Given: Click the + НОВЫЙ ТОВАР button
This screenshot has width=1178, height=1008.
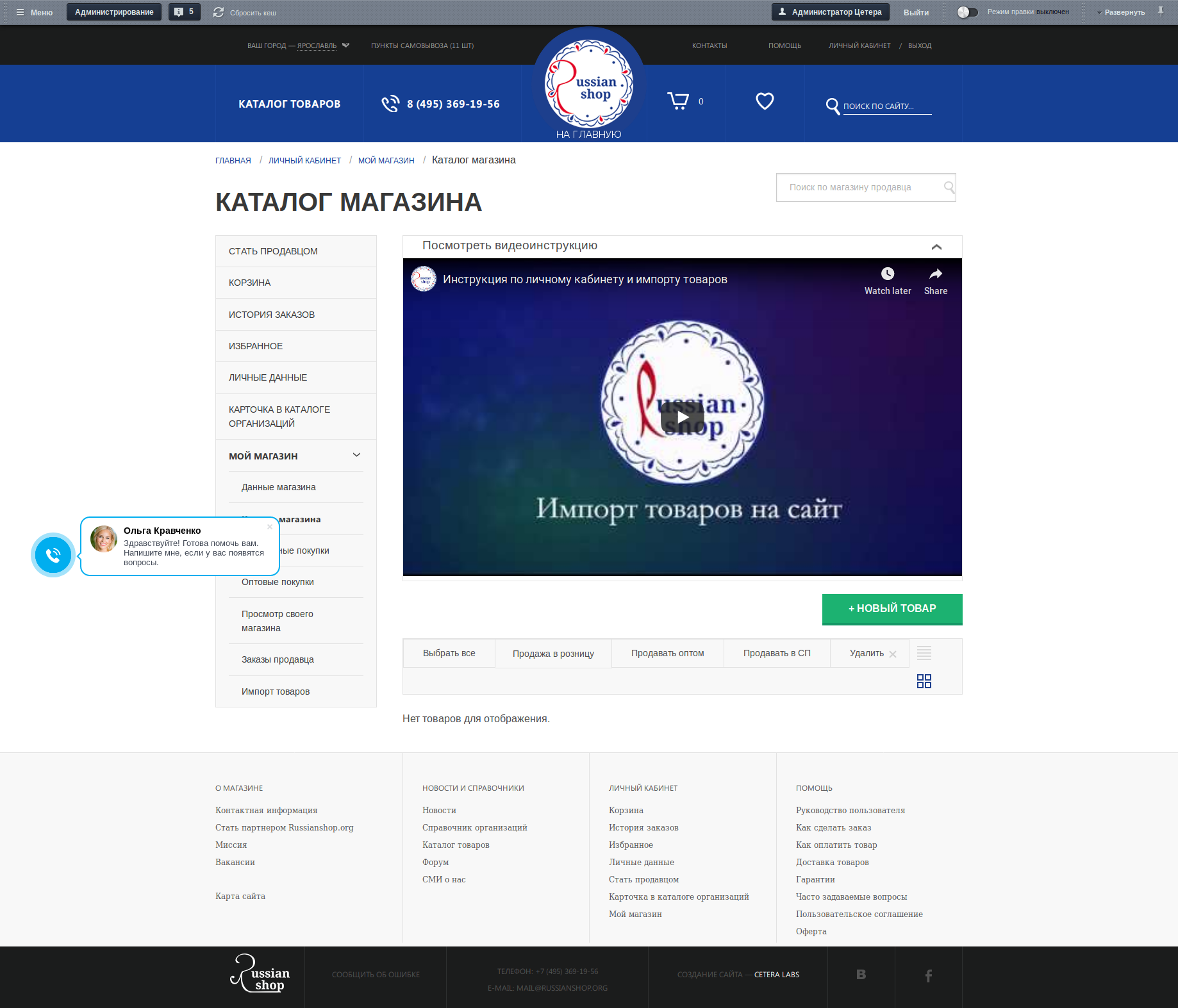Looking at the screenshot, I should (892, 608).
